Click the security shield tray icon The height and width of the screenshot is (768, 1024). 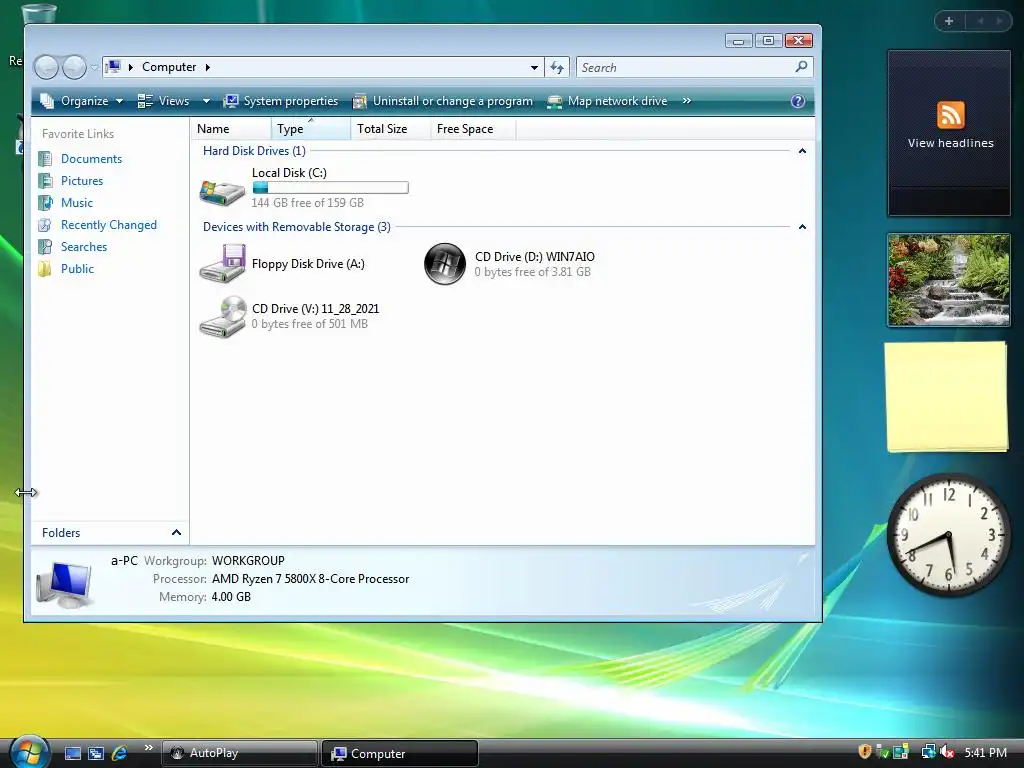[x=865, y=752]
